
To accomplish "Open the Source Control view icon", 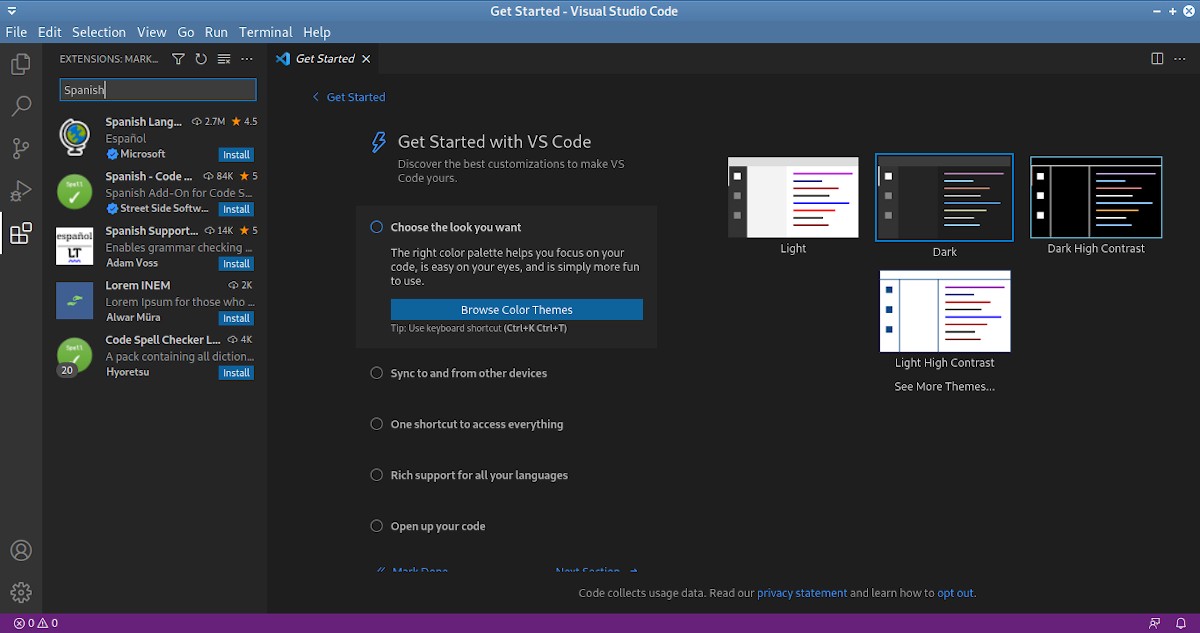I will 20,148.
